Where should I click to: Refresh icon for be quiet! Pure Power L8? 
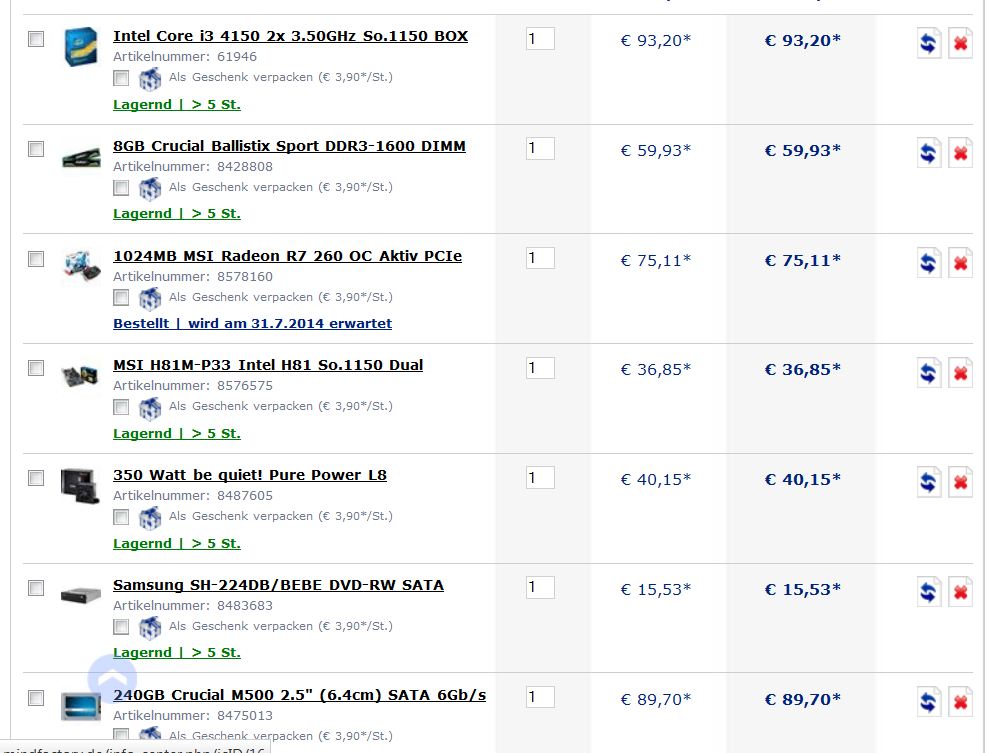coord(928,483)
